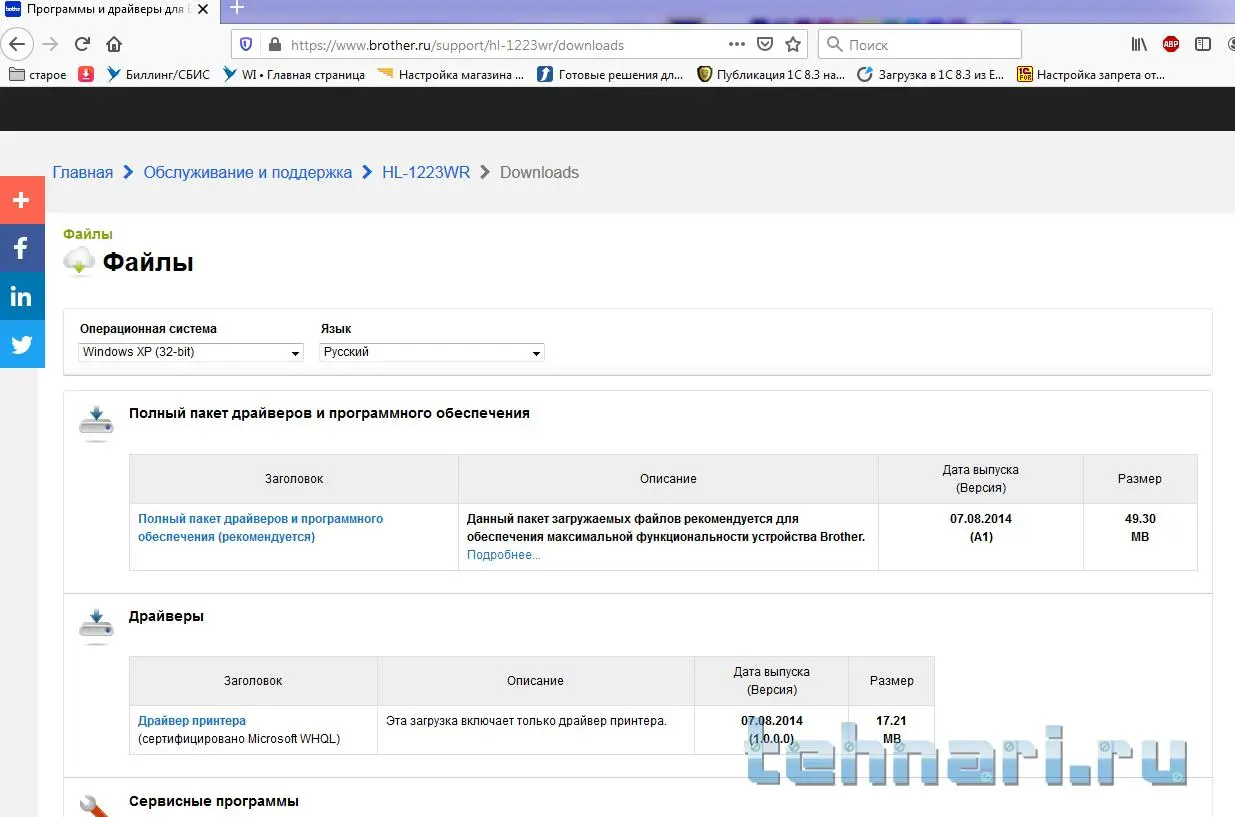Bookmark this page with the star icon
This screenshot has width=1235, height=817.
tap(793, 44)
